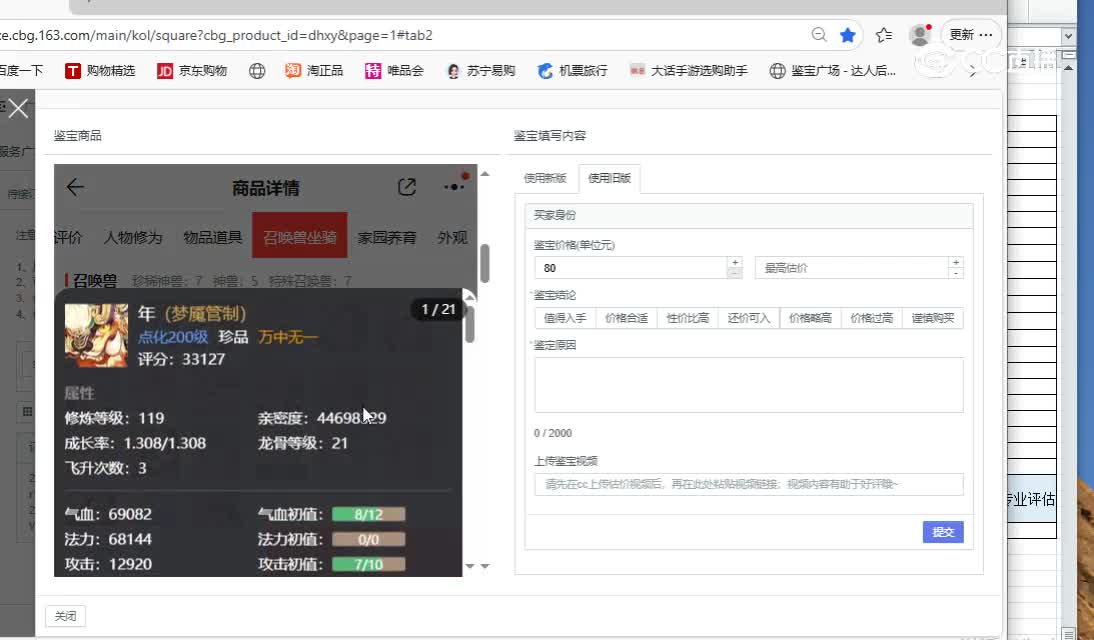Open the 苏宁易购 bookmark
Screen dimensions: 1094x640
tap(481, 70)
